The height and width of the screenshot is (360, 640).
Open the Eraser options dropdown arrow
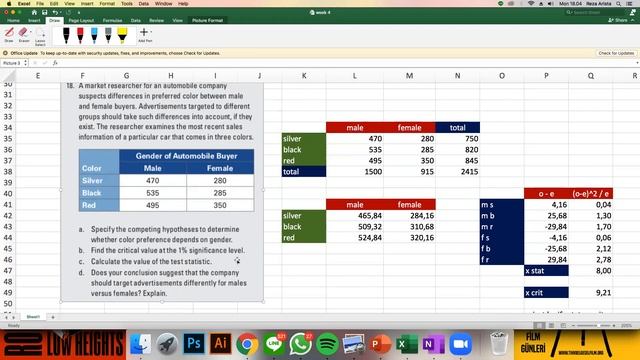coord(31,32)
